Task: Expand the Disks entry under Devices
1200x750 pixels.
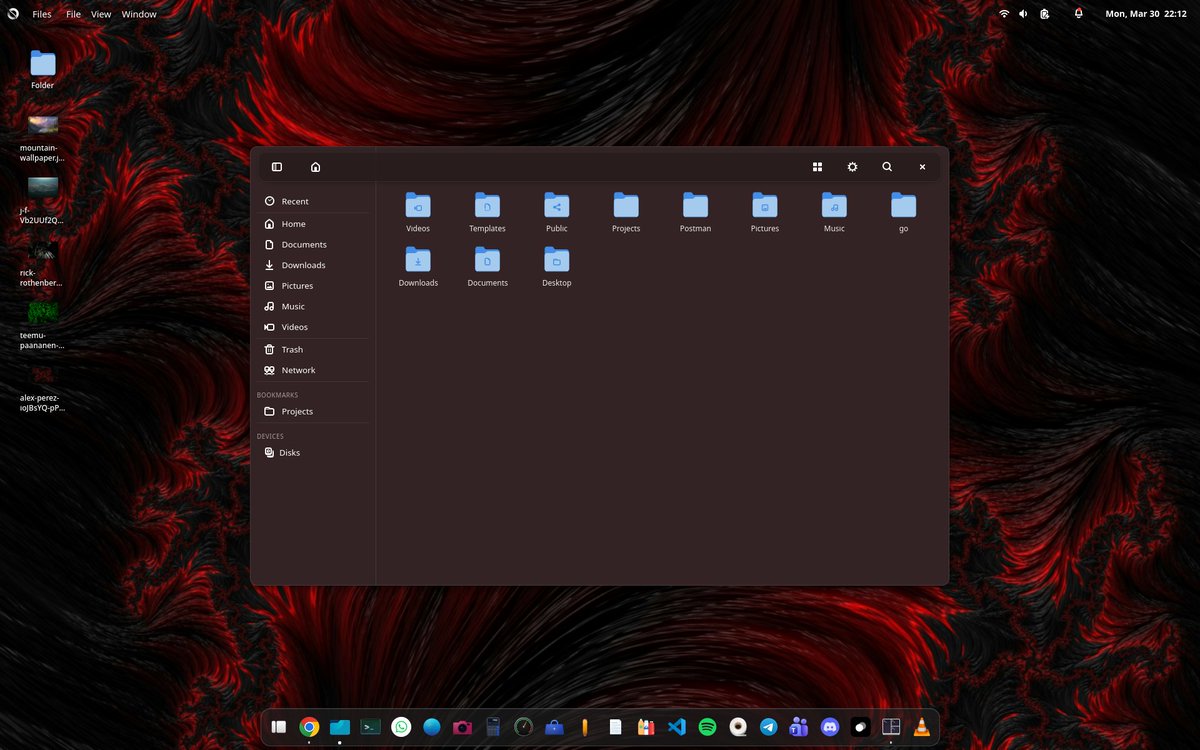Action: 289,452
